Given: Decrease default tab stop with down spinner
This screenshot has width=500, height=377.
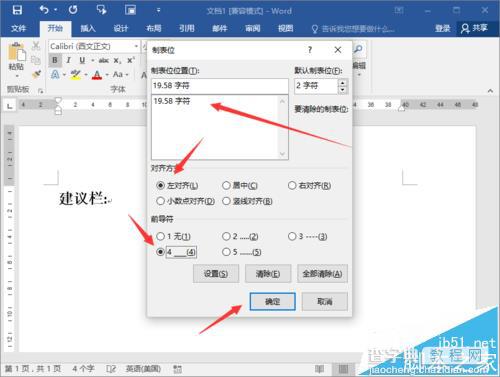Looking at the screenshot, I should point(343,90).
